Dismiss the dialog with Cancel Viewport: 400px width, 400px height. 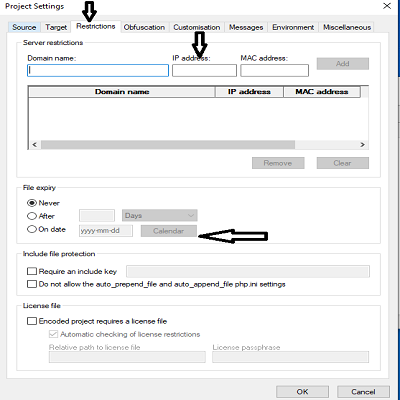tap(363, 392)
